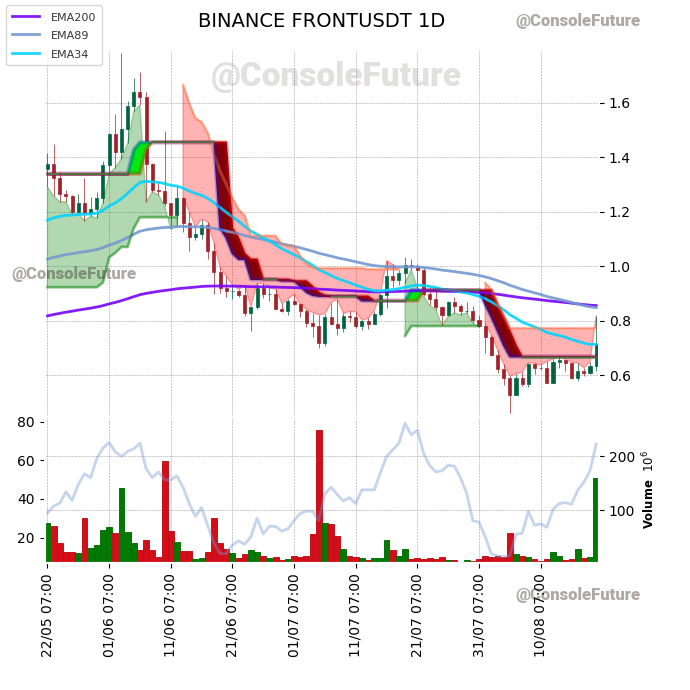Click the 01/07 07:00 date label
The width and height of the screenshot is (690, 690).
pos(294,616)
